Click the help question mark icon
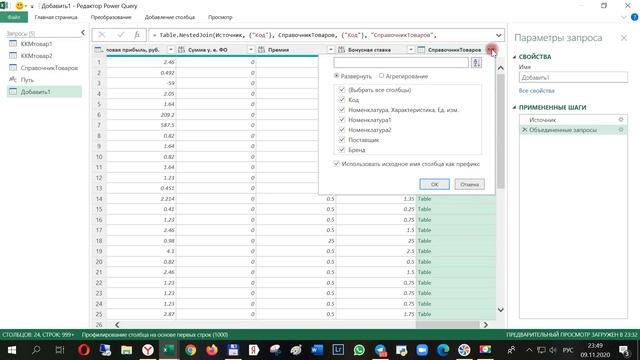The image size is (640, 360). point(634,17)
